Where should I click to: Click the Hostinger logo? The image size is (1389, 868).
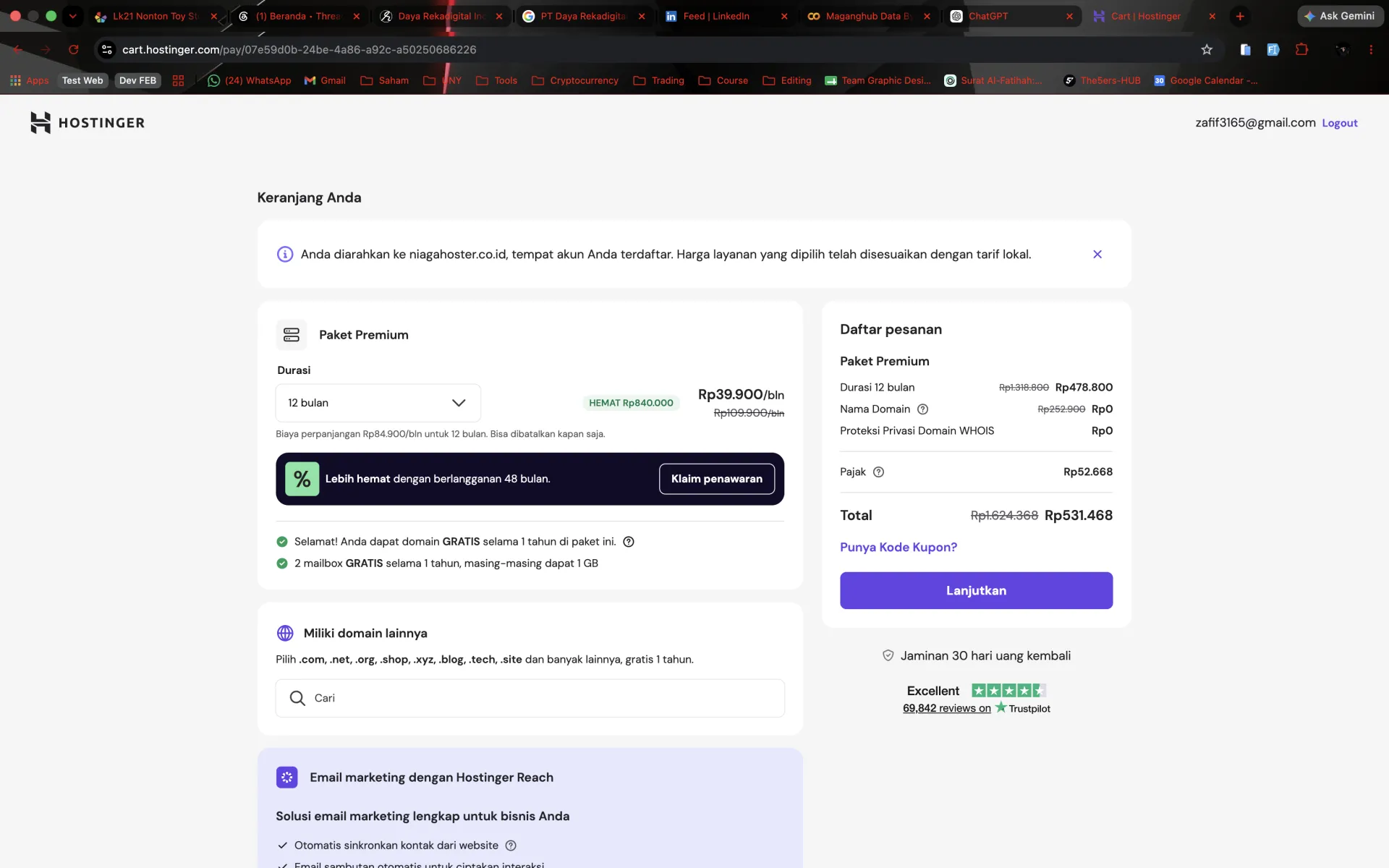point(88,123)
